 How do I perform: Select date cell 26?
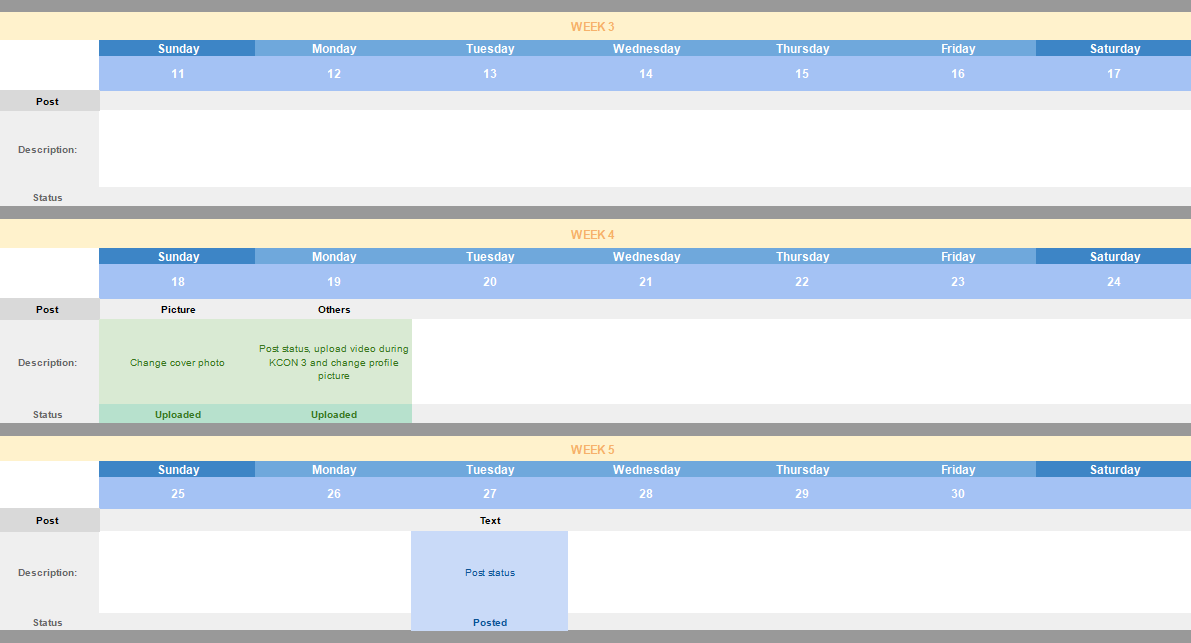tap(333, 493)
